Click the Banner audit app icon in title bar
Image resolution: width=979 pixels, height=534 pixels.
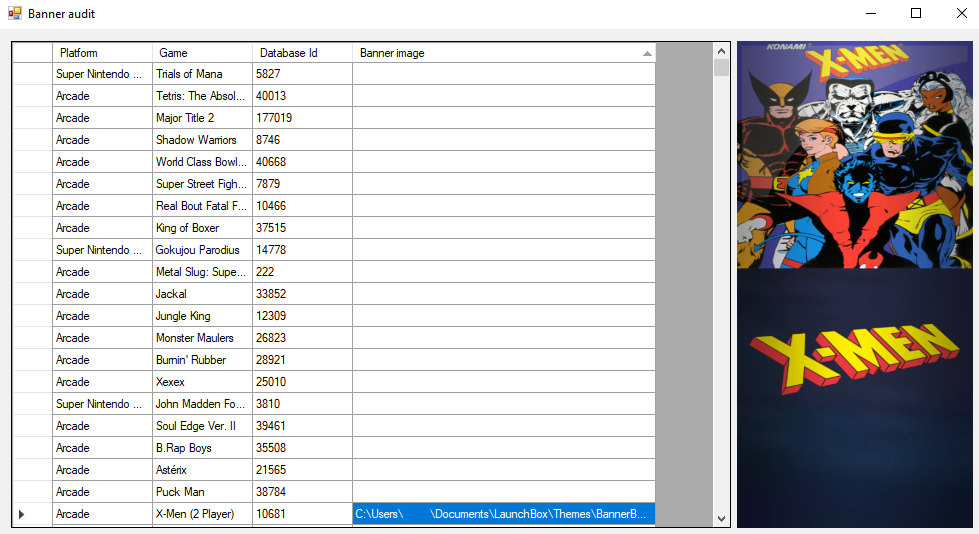tap(14, 13)
